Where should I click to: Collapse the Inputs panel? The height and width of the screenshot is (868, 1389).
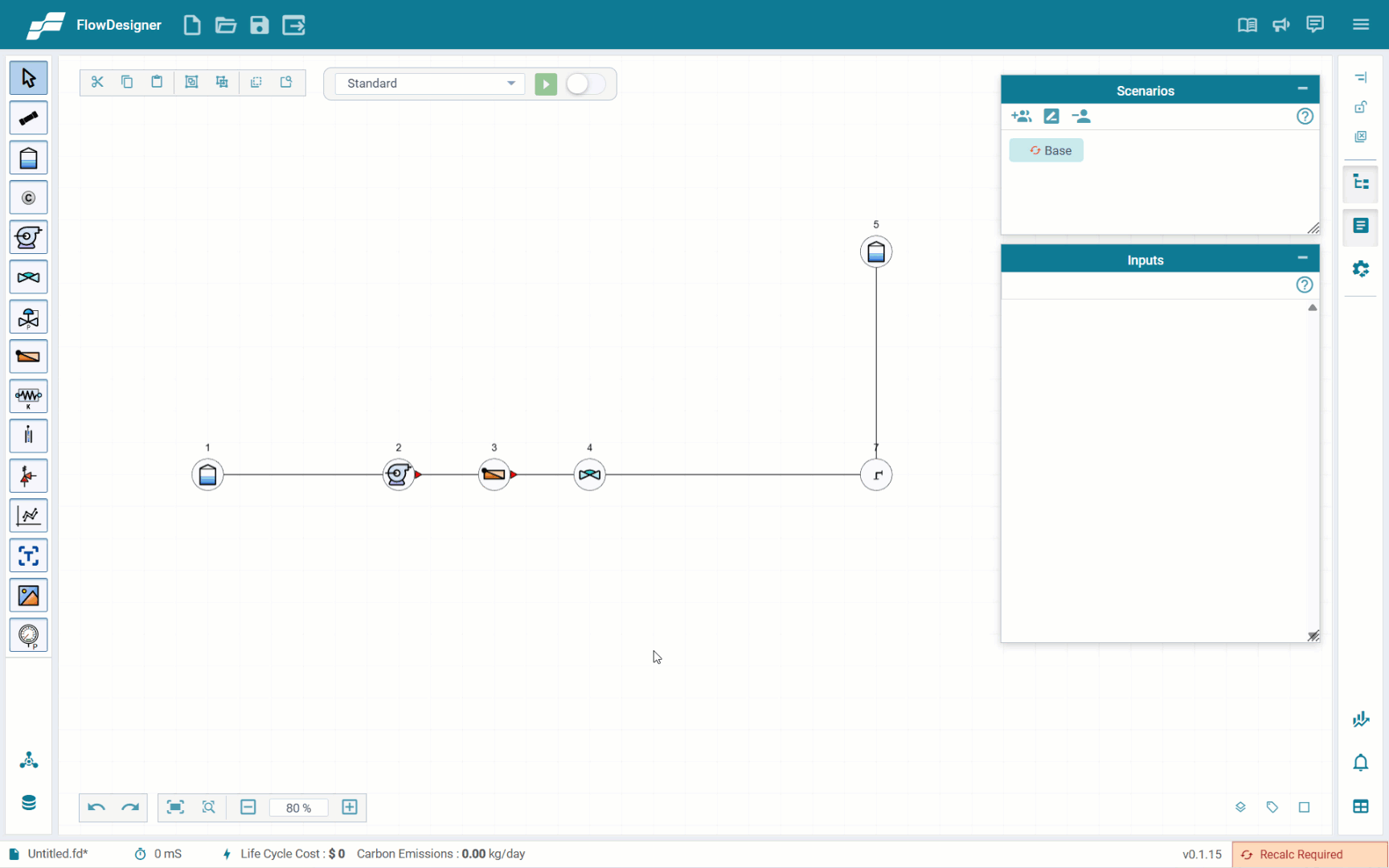1302,259
